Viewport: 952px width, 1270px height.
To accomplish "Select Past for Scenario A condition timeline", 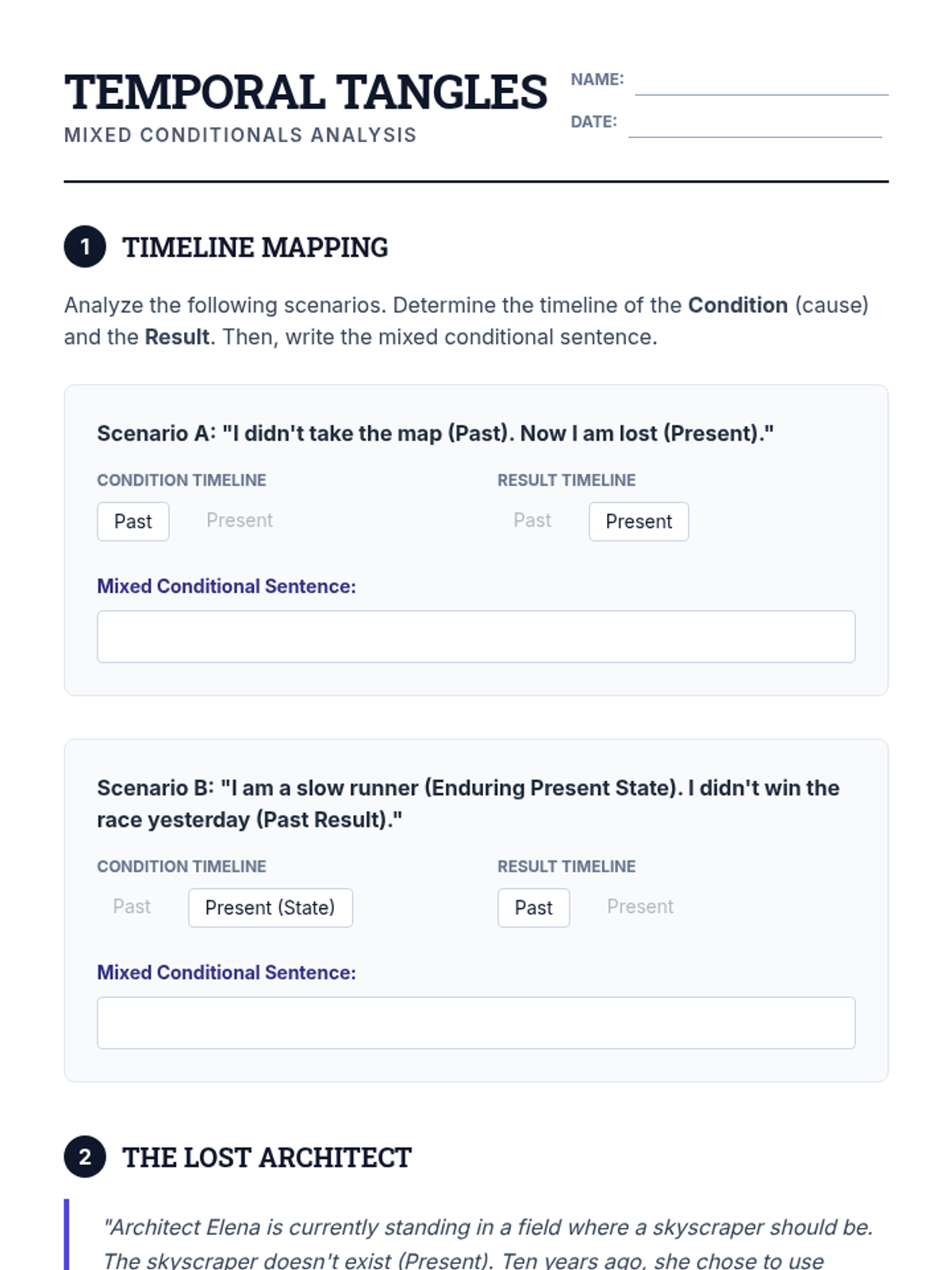I will tap(132, 521).
